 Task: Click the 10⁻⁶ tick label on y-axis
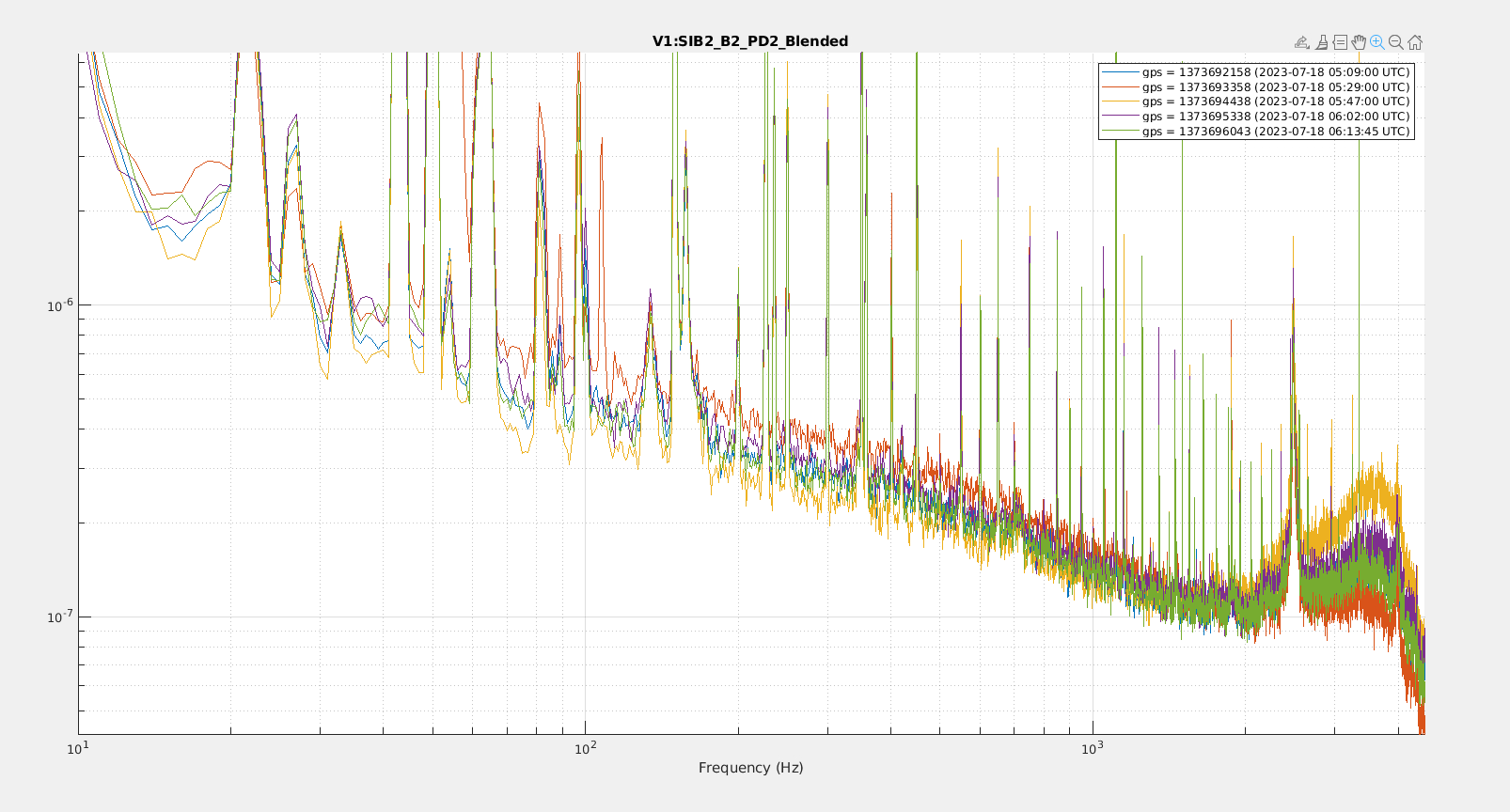click(x=61, y=305)
